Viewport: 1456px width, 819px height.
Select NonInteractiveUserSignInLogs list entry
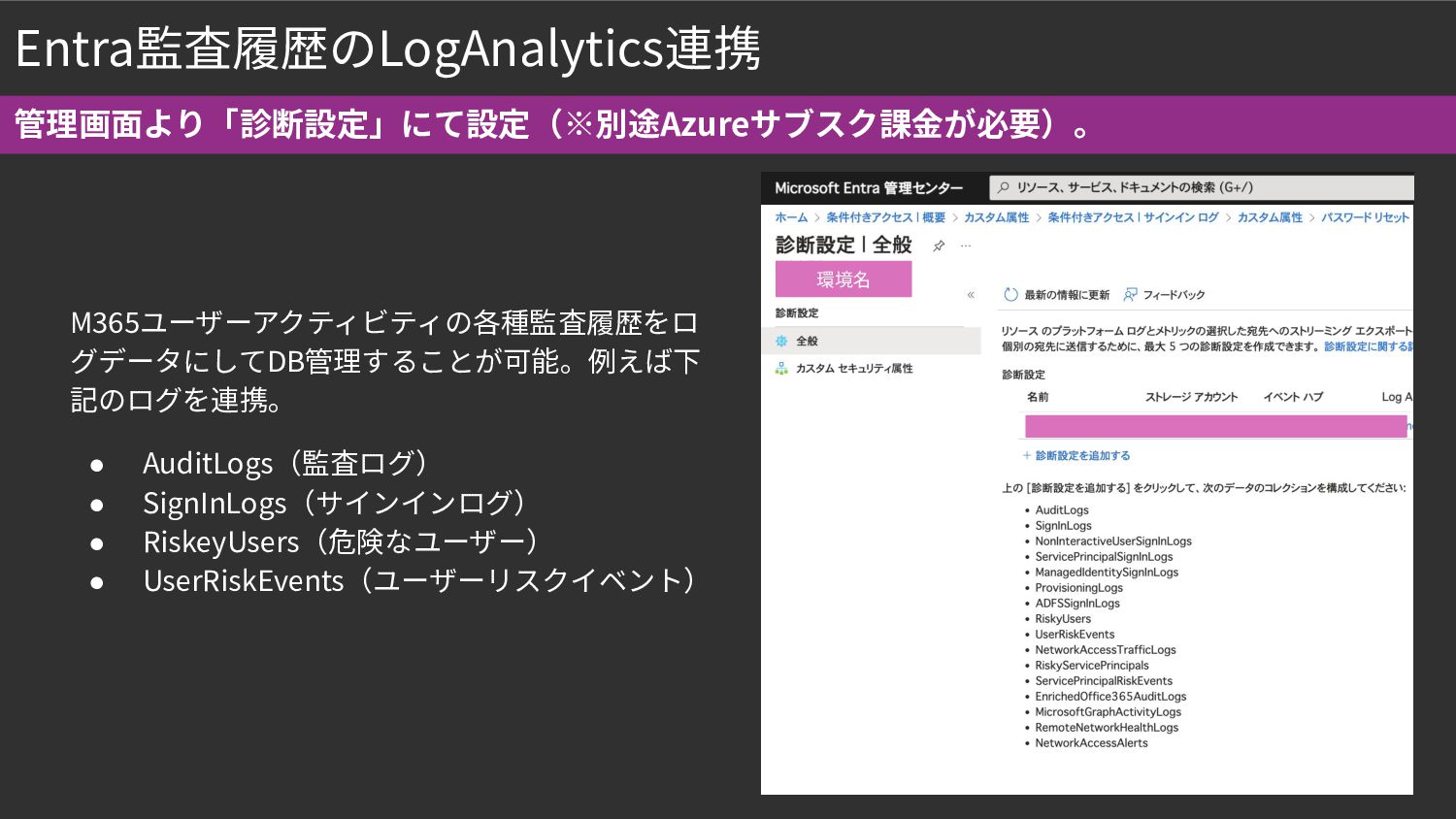click(x=1113, y=541)
